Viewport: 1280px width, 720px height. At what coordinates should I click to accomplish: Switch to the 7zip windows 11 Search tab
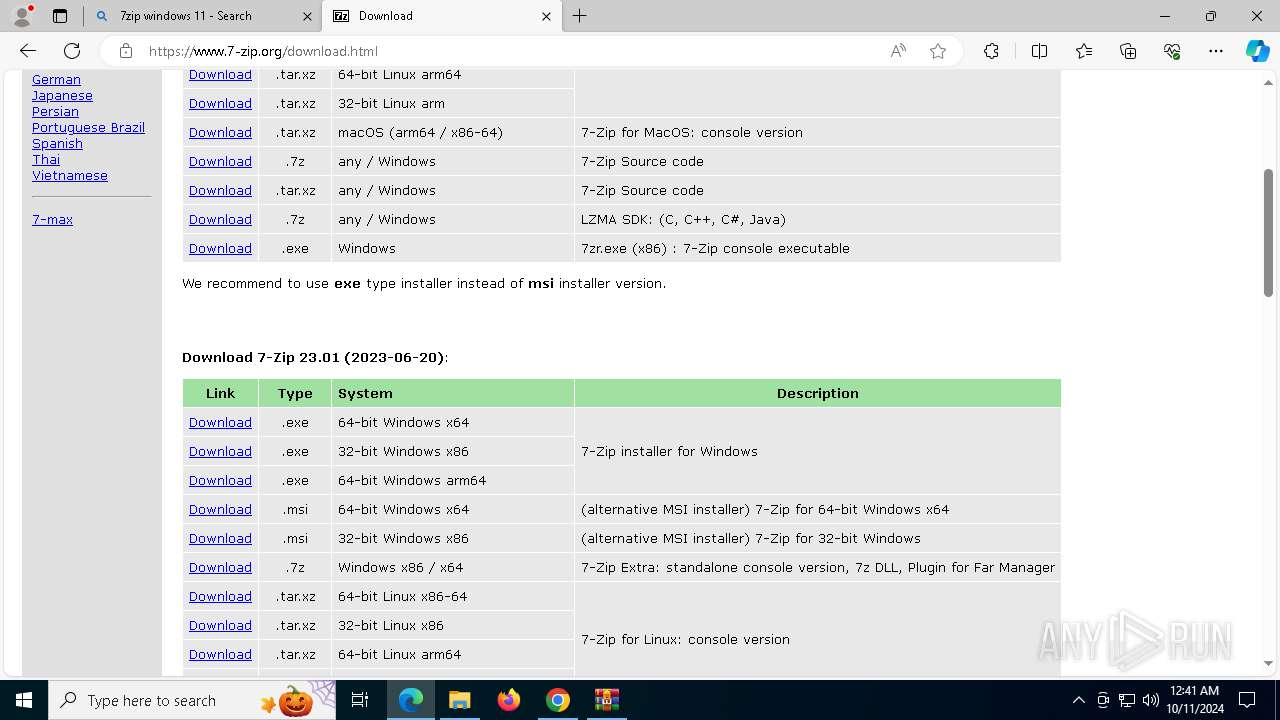tap(203, 16)
